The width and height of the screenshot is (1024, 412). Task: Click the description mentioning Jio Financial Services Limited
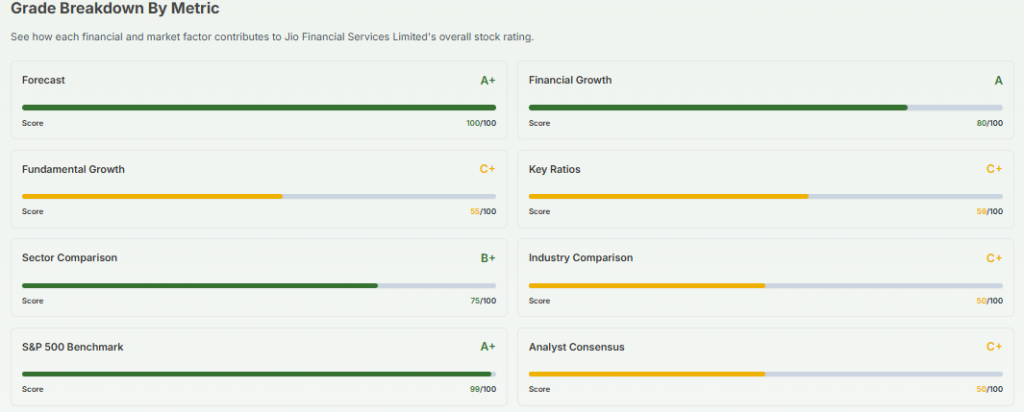pyautogui.click(x=272, y=37)
